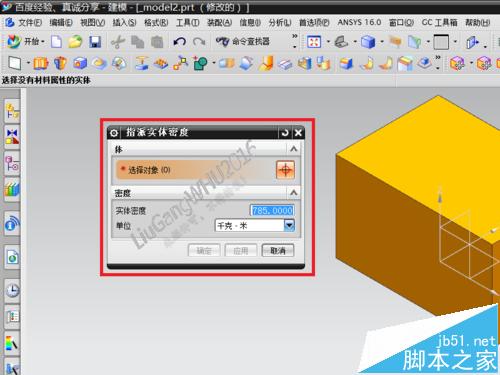Open the Assembly Navigator sidebar tab
The image size is (500, 375).
[x=12, y=111]
